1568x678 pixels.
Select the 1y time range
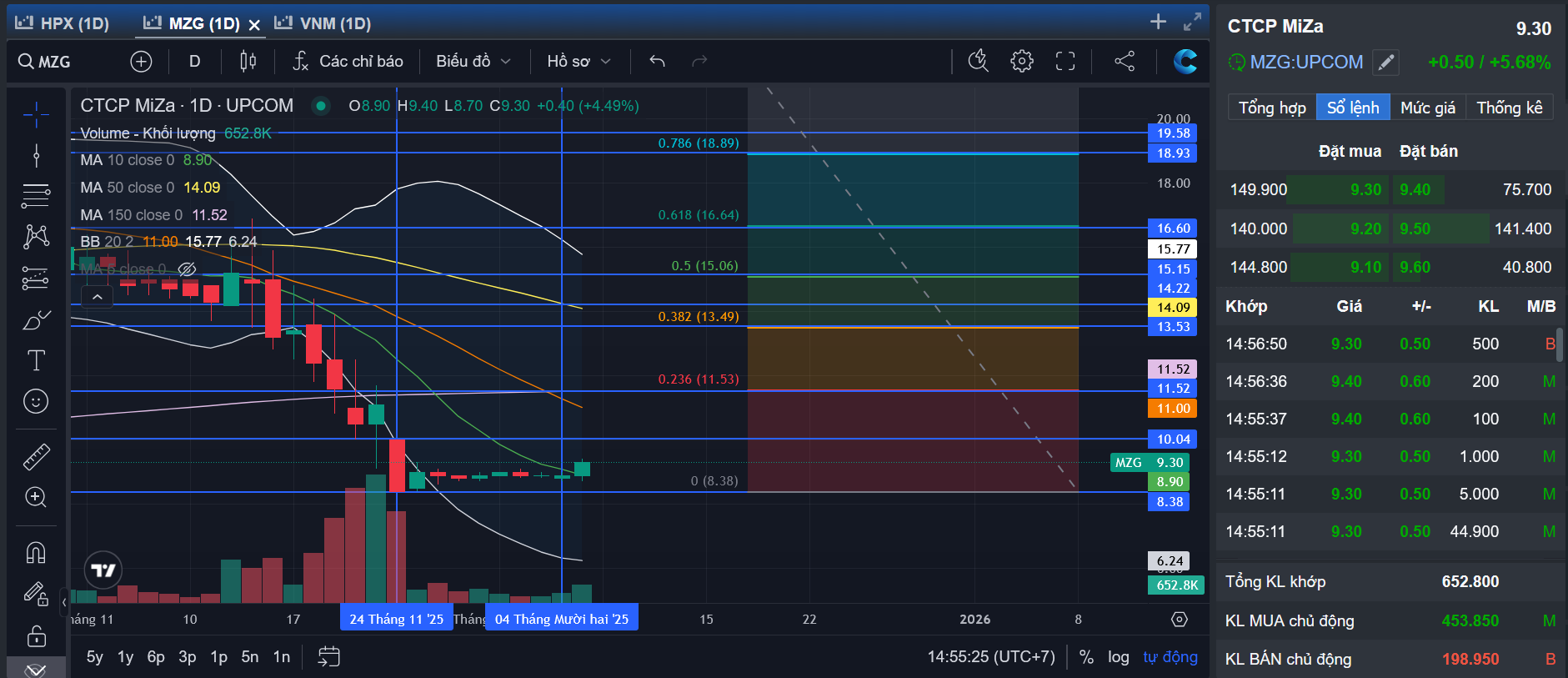[125, 657]
